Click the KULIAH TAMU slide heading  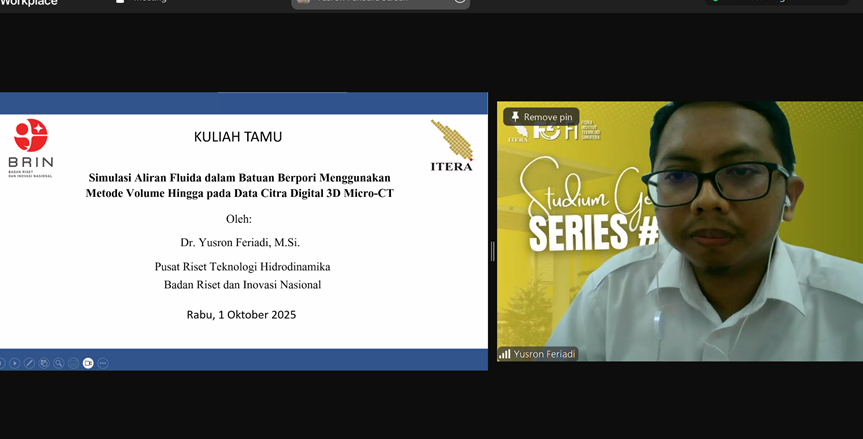coord(238,137)
